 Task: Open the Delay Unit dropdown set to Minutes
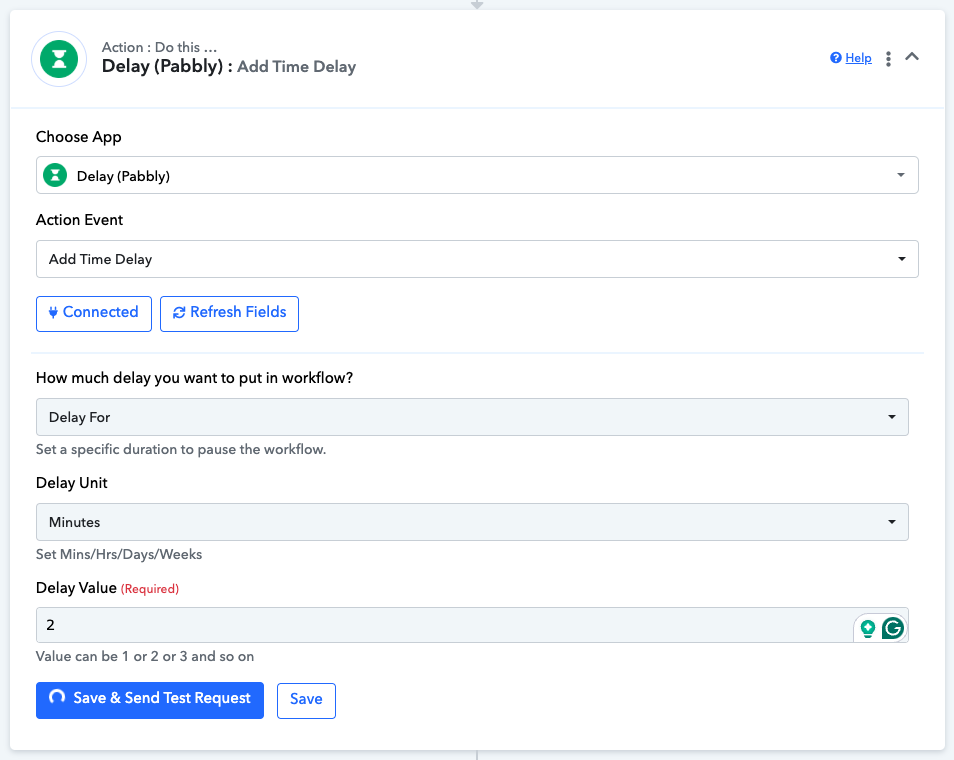pos(472,522)
